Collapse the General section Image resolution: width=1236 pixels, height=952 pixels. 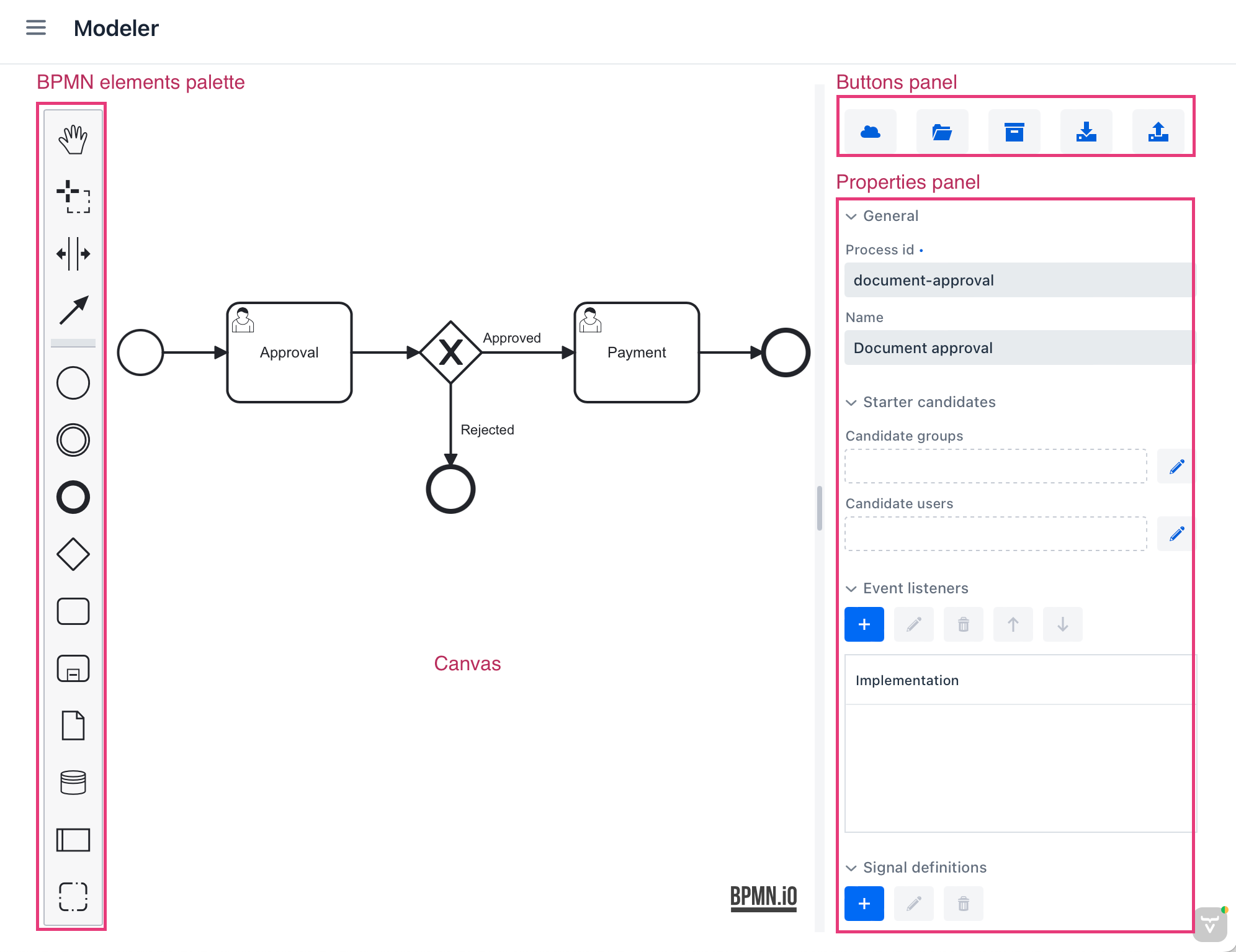pyautogui.click(x=851, y=217)
